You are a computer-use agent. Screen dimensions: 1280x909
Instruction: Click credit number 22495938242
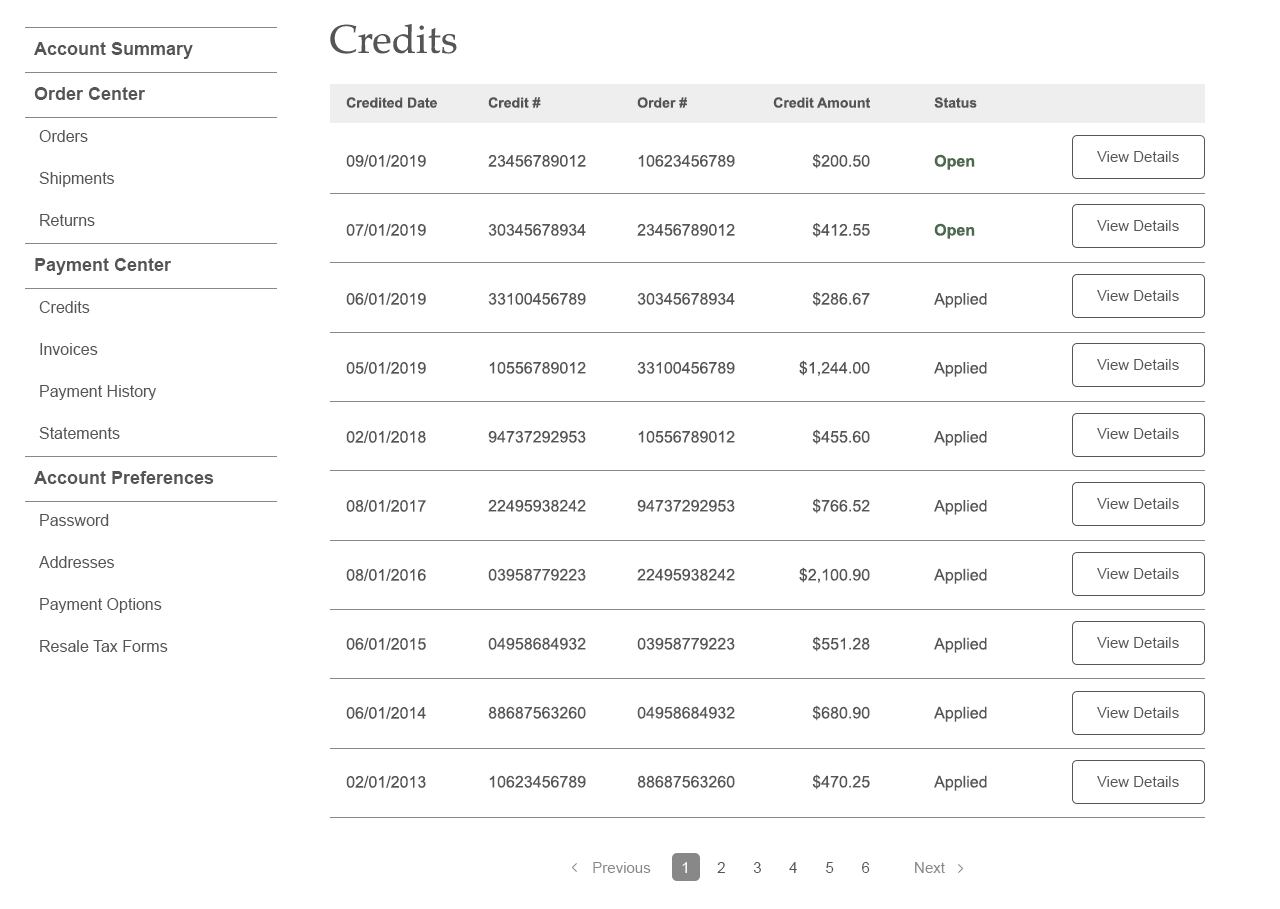(x=537, y=506)
